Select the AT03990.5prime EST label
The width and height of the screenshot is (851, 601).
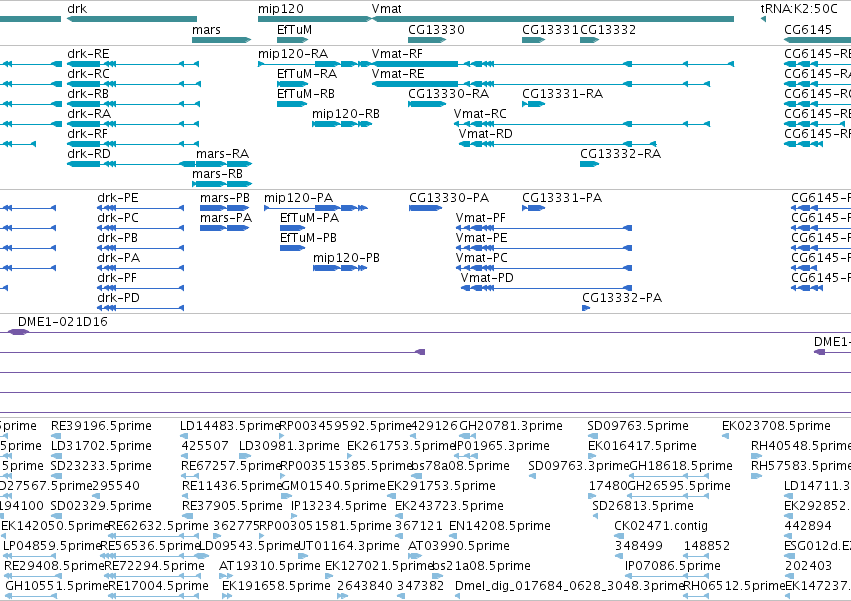(x=459, y=546)
